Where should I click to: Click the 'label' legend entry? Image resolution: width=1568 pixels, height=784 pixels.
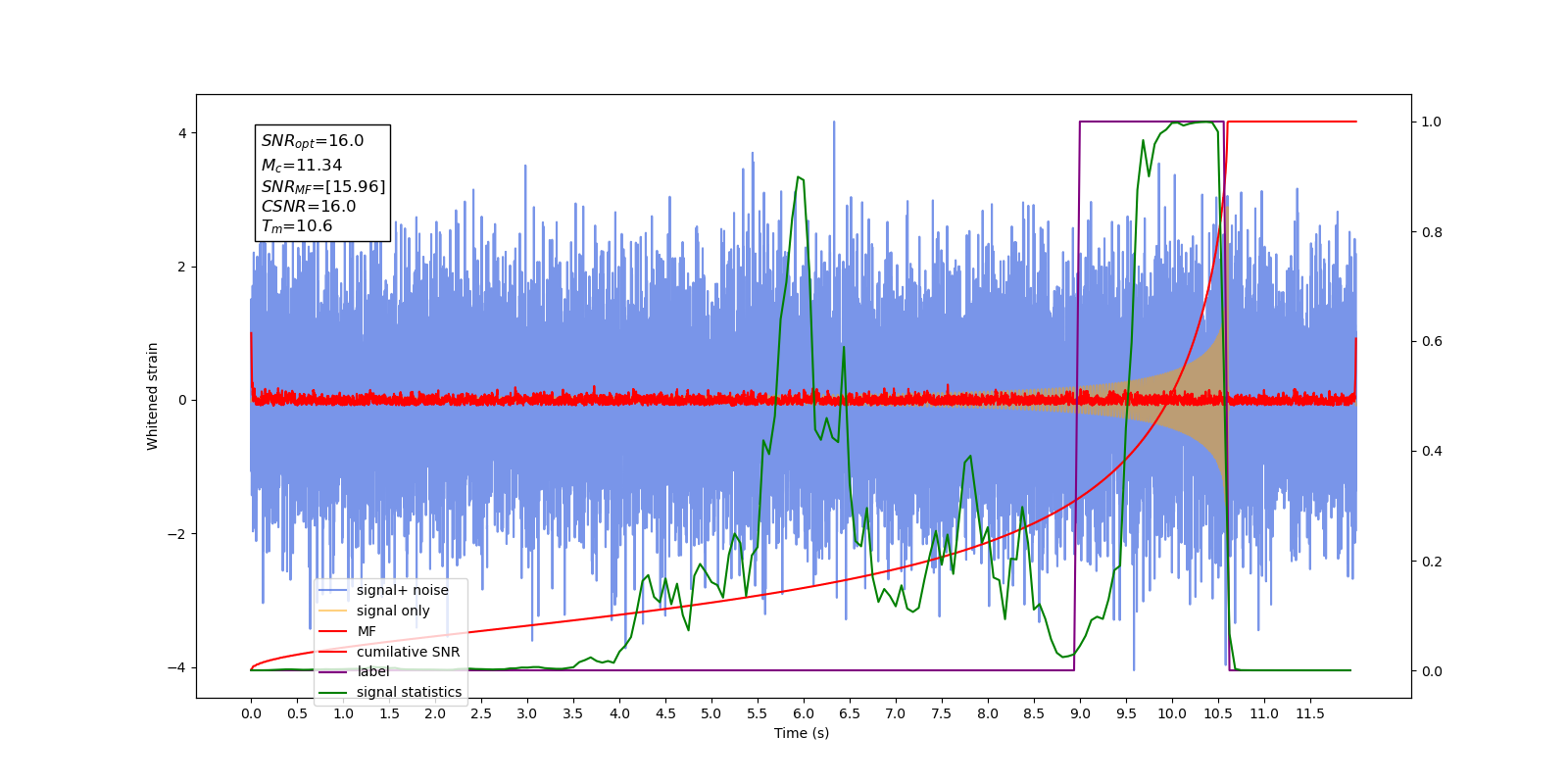point(354,671)
